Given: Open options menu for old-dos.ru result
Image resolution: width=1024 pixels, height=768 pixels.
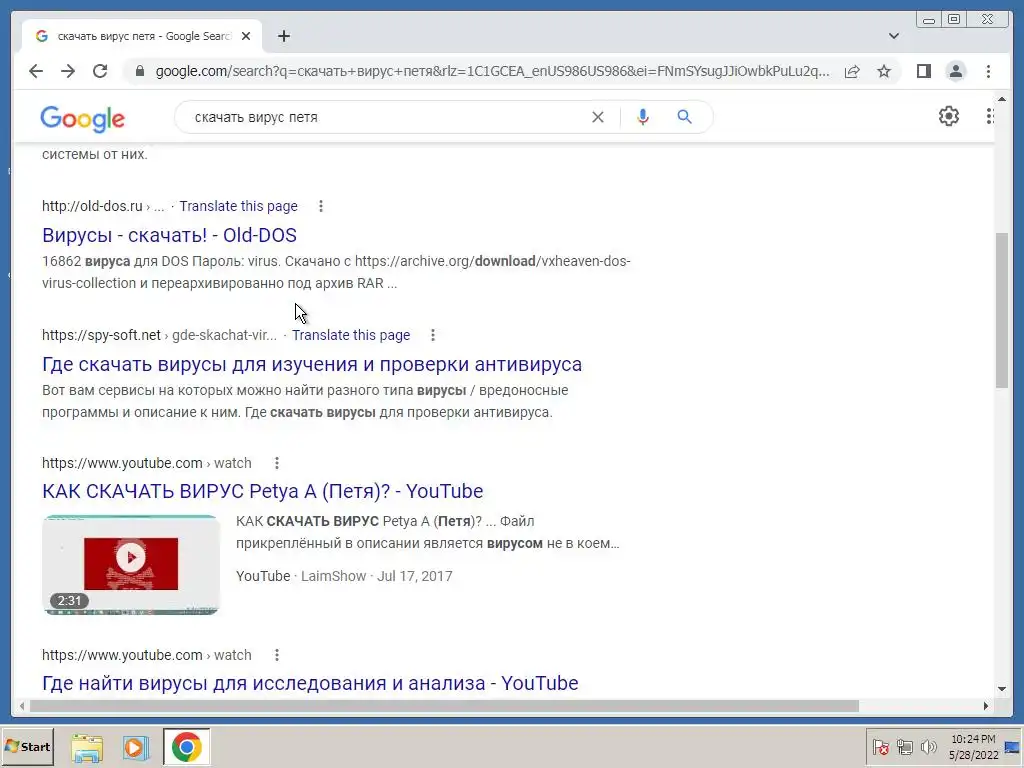Looking at the screenshot, I should pyautogui.click(x=321, y=206).
